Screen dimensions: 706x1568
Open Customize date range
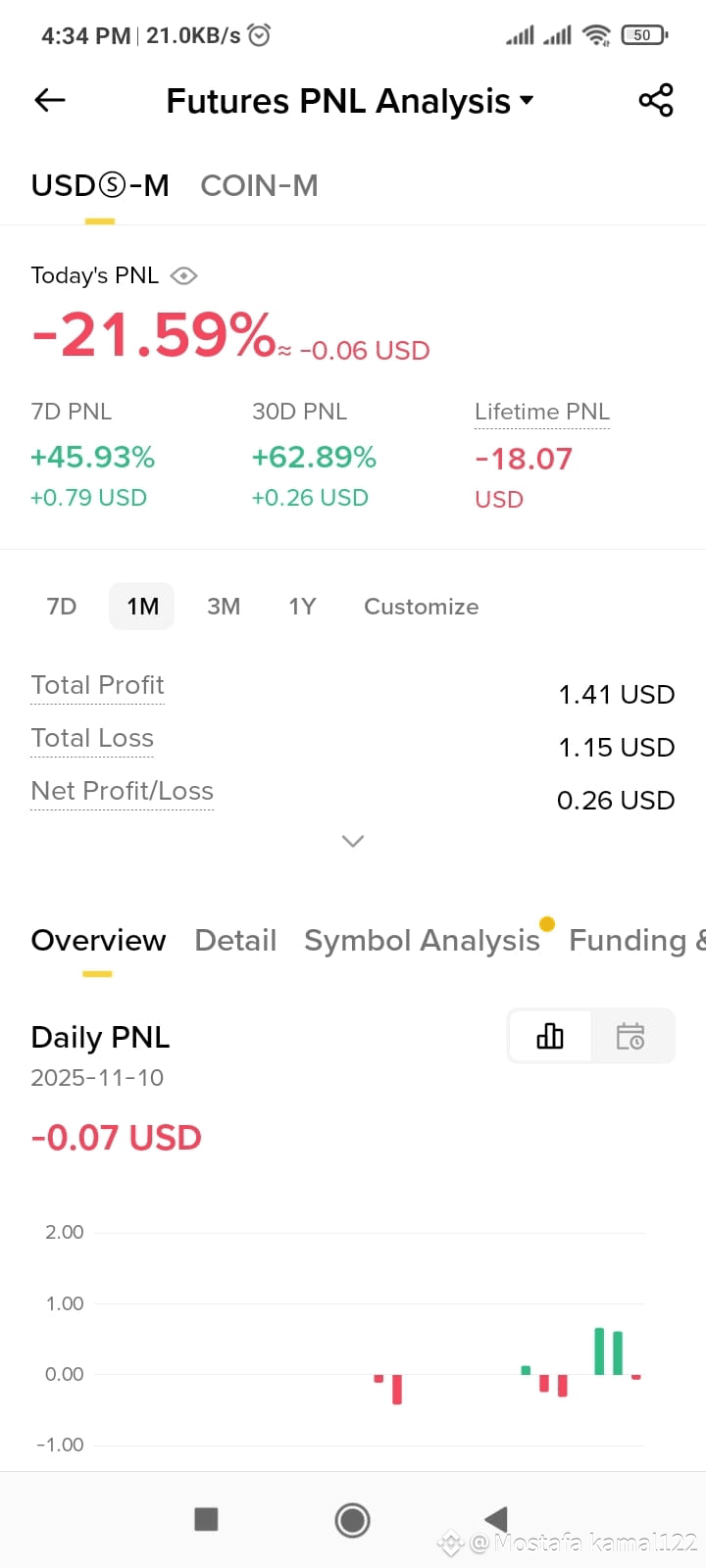[x=422, y=607]
